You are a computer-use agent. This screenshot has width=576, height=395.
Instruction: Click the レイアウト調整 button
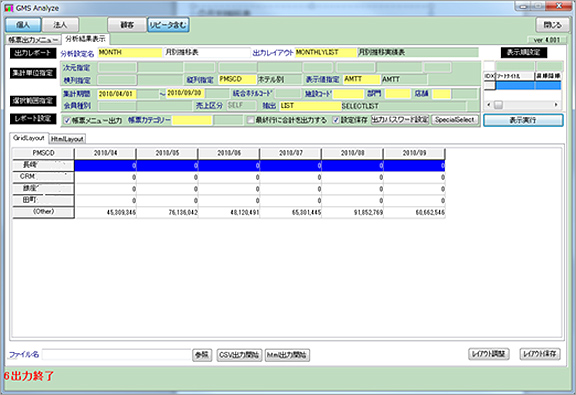coord(489,354)
